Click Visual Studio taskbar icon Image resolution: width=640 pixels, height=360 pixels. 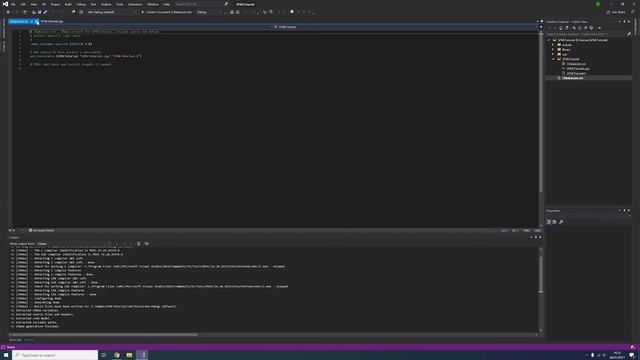tap(142, 355)
